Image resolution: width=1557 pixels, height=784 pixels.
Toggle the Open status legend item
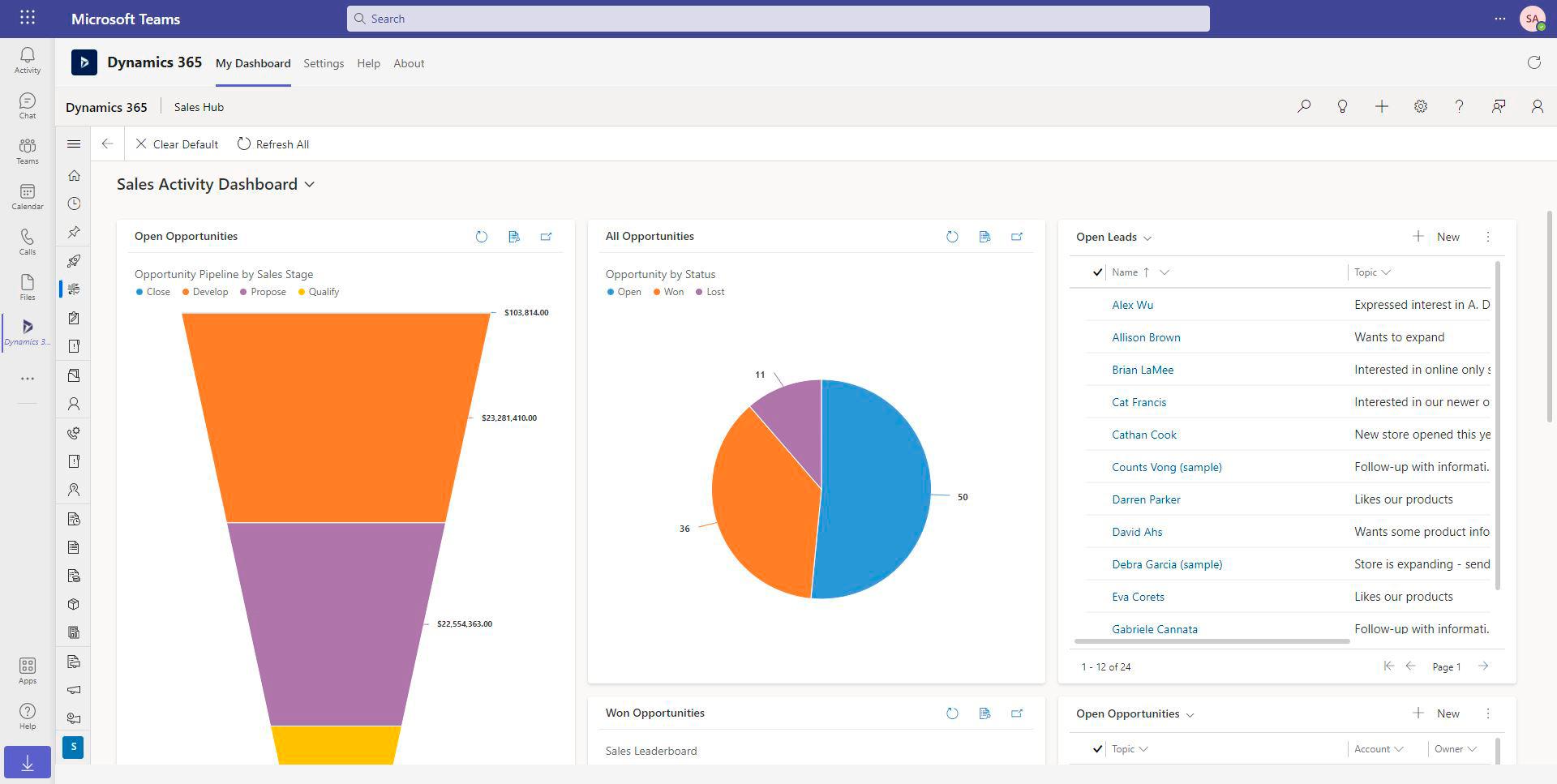click(x=624, y=292)
